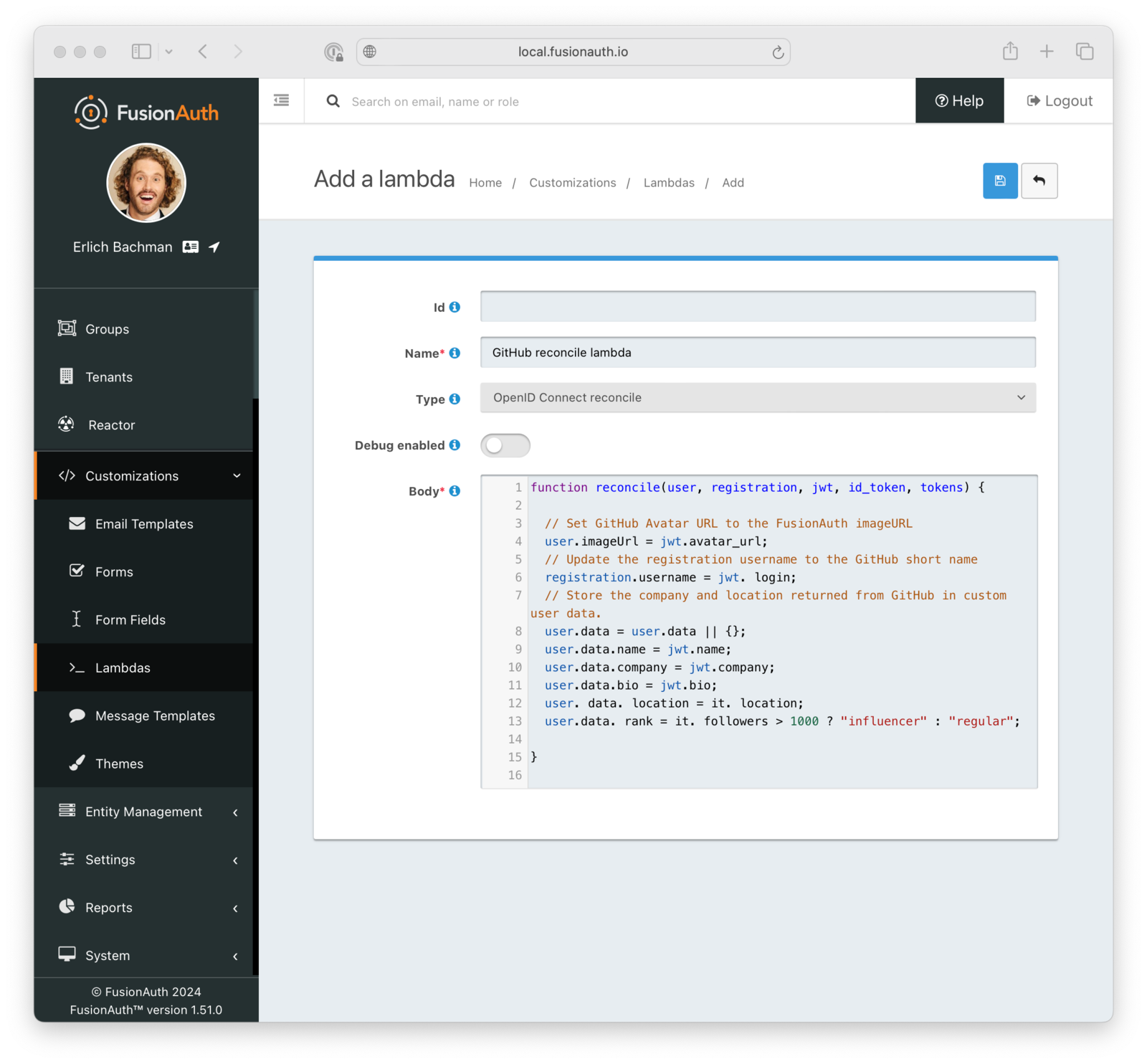Image resolution: width=1147 pixels, height=1064 pixels.
Task: Show info tooltip for the Body field
Action: (x=454, y=490)
